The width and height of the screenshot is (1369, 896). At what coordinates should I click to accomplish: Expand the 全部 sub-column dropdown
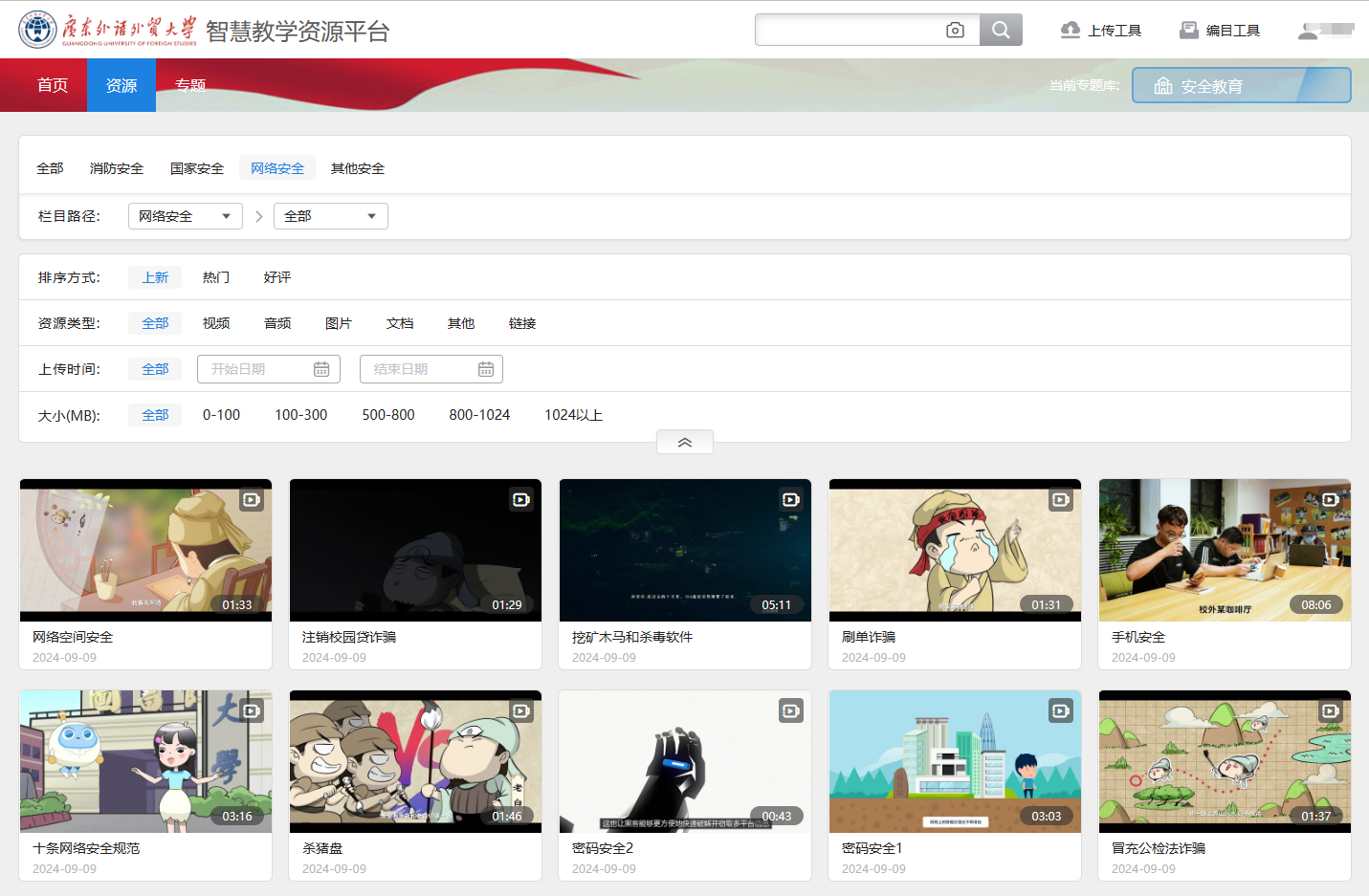click(x=330, y=216)
